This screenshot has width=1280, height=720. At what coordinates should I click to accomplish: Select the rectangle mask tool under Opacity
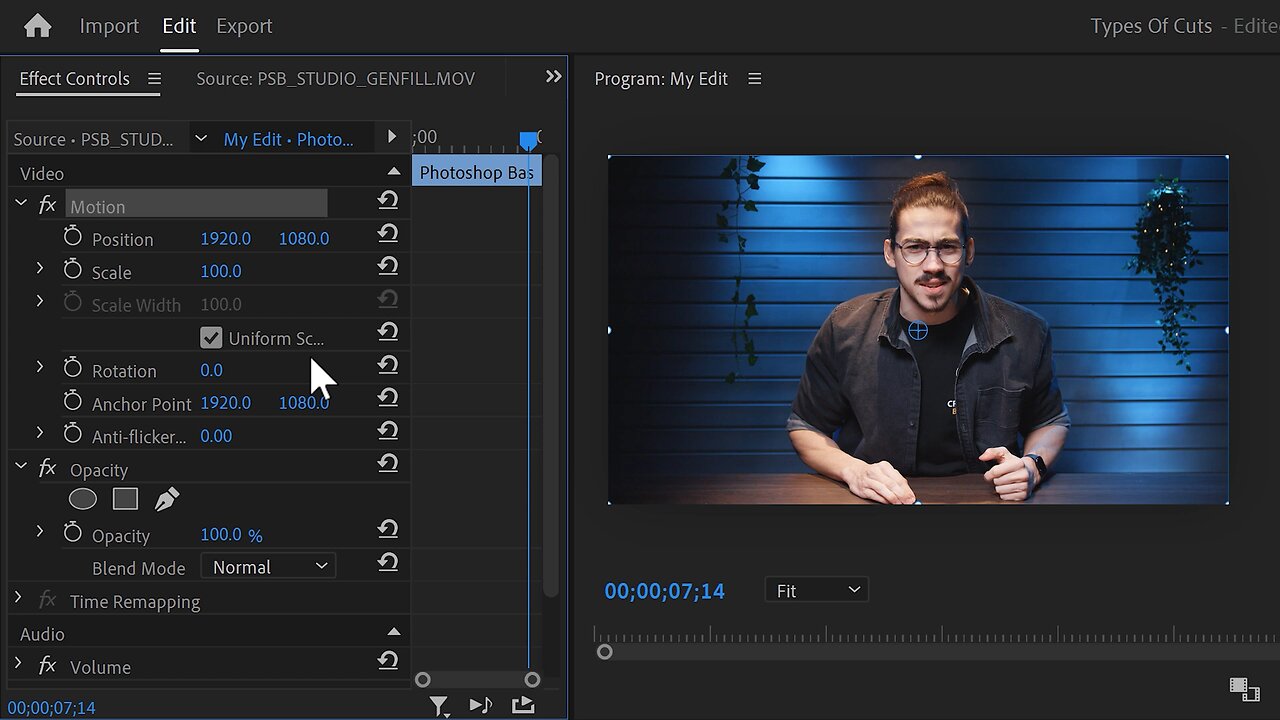pos(125,499)
